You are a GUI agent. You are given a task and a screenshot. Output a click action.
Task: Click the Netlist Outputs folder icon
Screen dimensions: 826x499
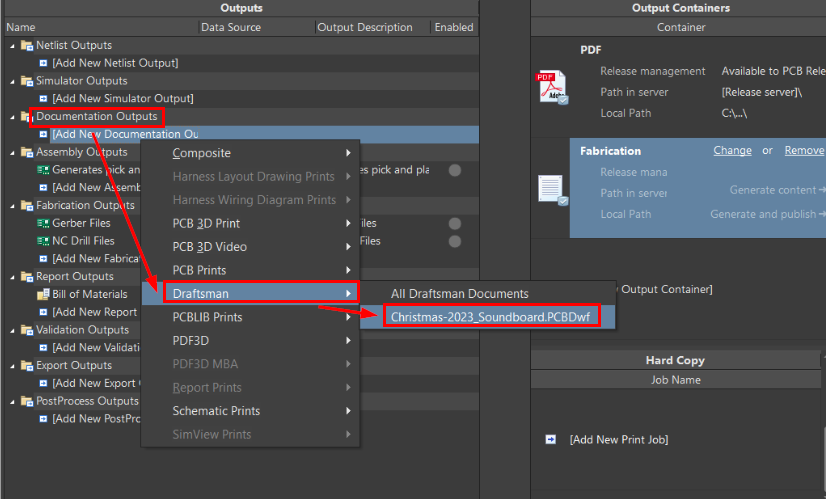click(27, 45)
